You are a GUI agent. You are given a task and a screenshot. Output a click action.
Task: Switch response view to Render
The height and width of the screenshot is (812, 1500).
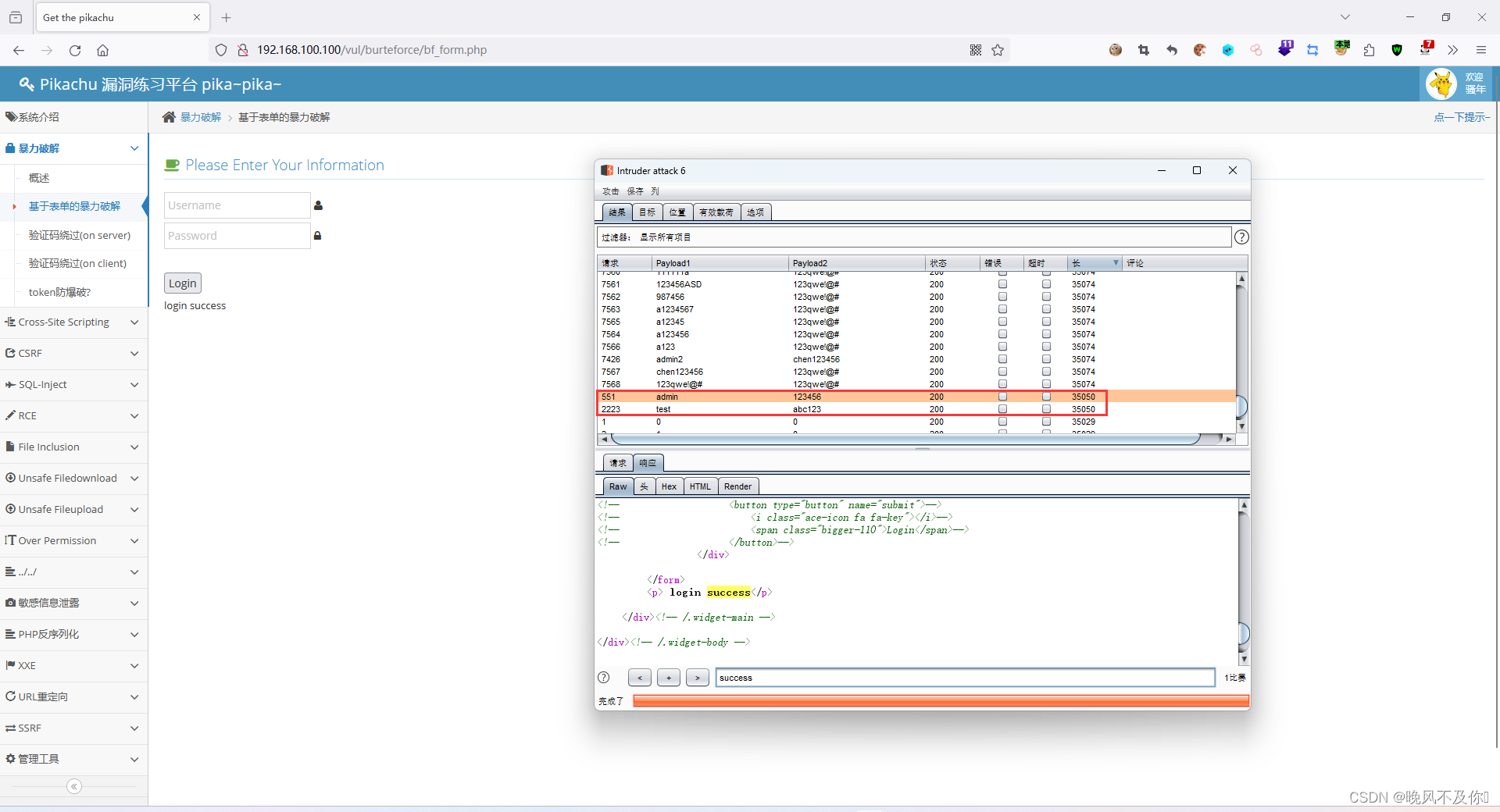tap(737, 486)
